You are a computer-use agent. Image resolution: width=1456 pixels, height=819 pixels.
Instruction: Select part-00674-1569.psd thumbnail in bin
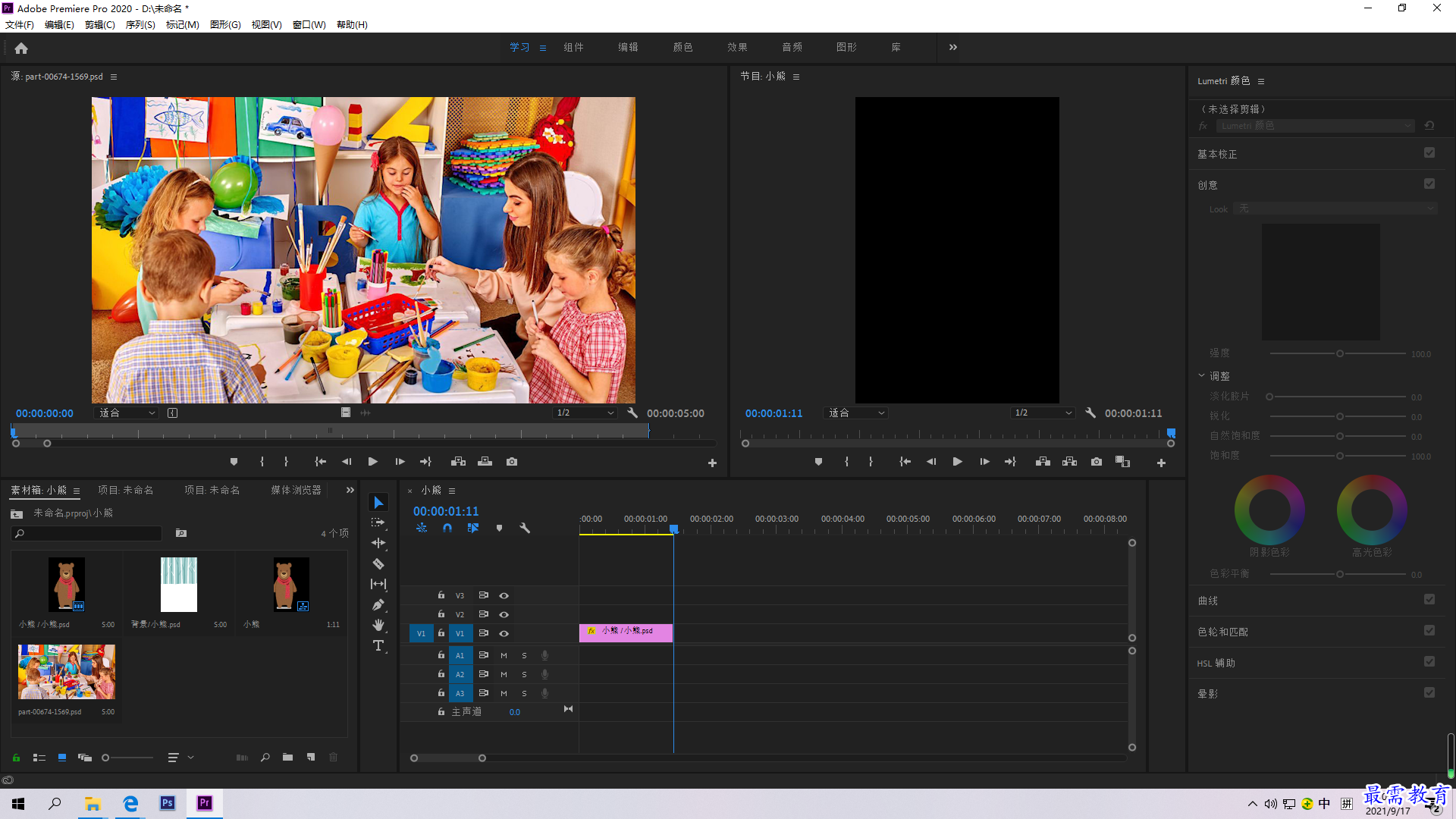(67, 672)
